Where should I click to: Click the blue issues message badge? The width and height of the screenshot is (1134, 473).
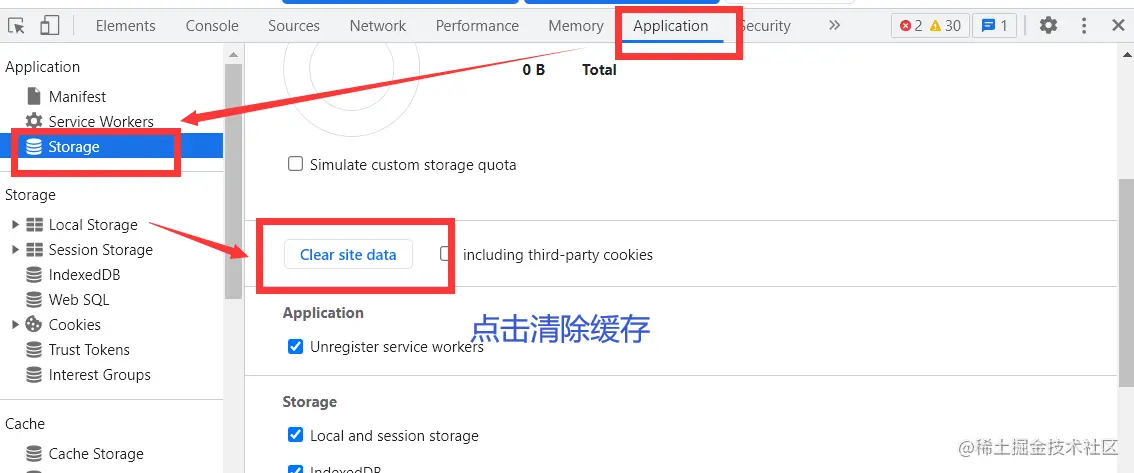point(994,26)
